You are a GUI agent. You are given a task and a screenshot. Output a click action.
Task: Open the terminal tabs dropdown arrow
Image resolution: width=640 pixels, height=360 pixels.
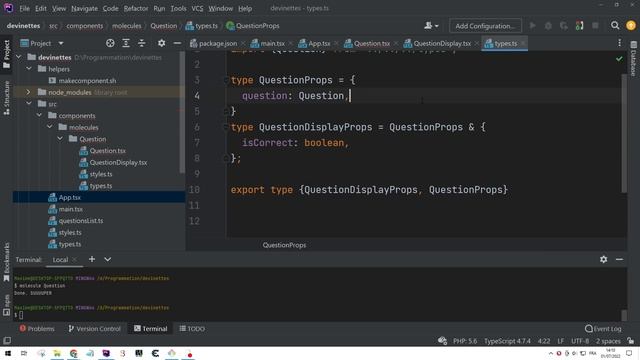108,259
